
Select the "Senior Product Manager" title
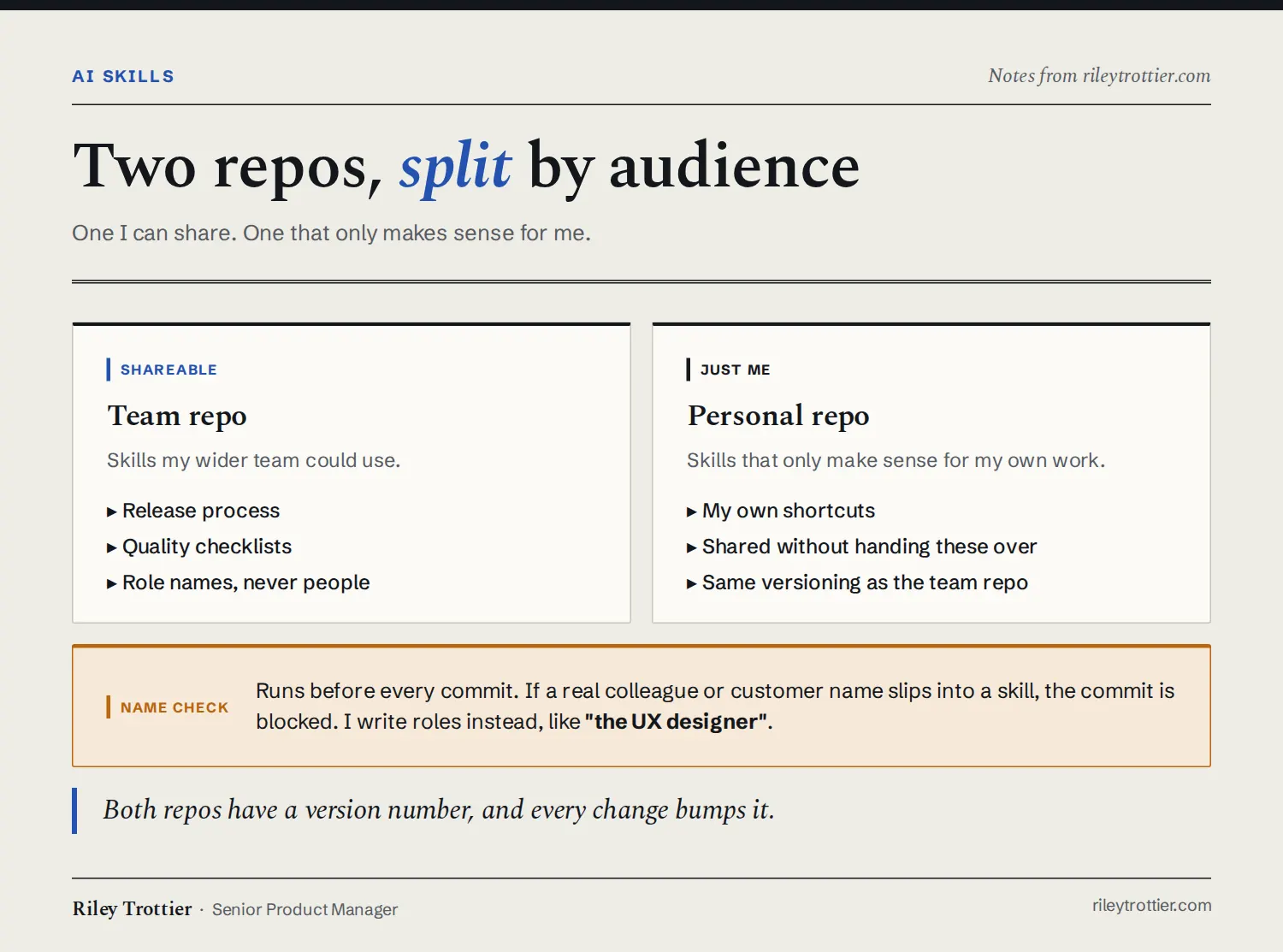(x=305, y=909)
